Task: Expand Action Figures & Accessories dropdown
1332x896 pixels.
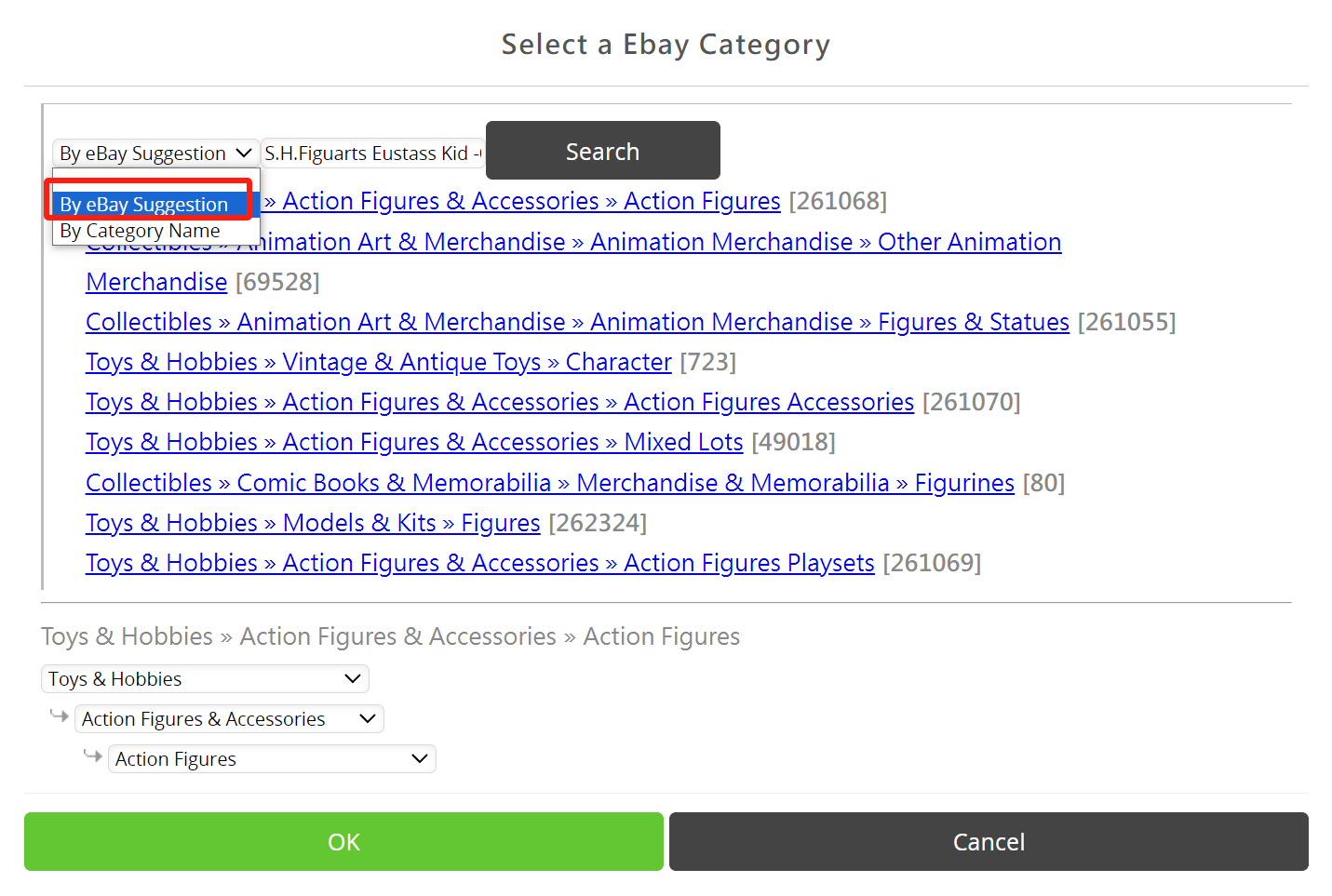Action: tap(229, 719)
